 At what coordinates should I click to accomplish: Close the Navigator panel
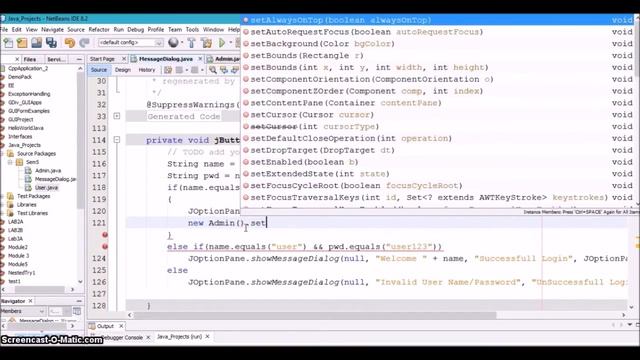click(x=30, y=301)
